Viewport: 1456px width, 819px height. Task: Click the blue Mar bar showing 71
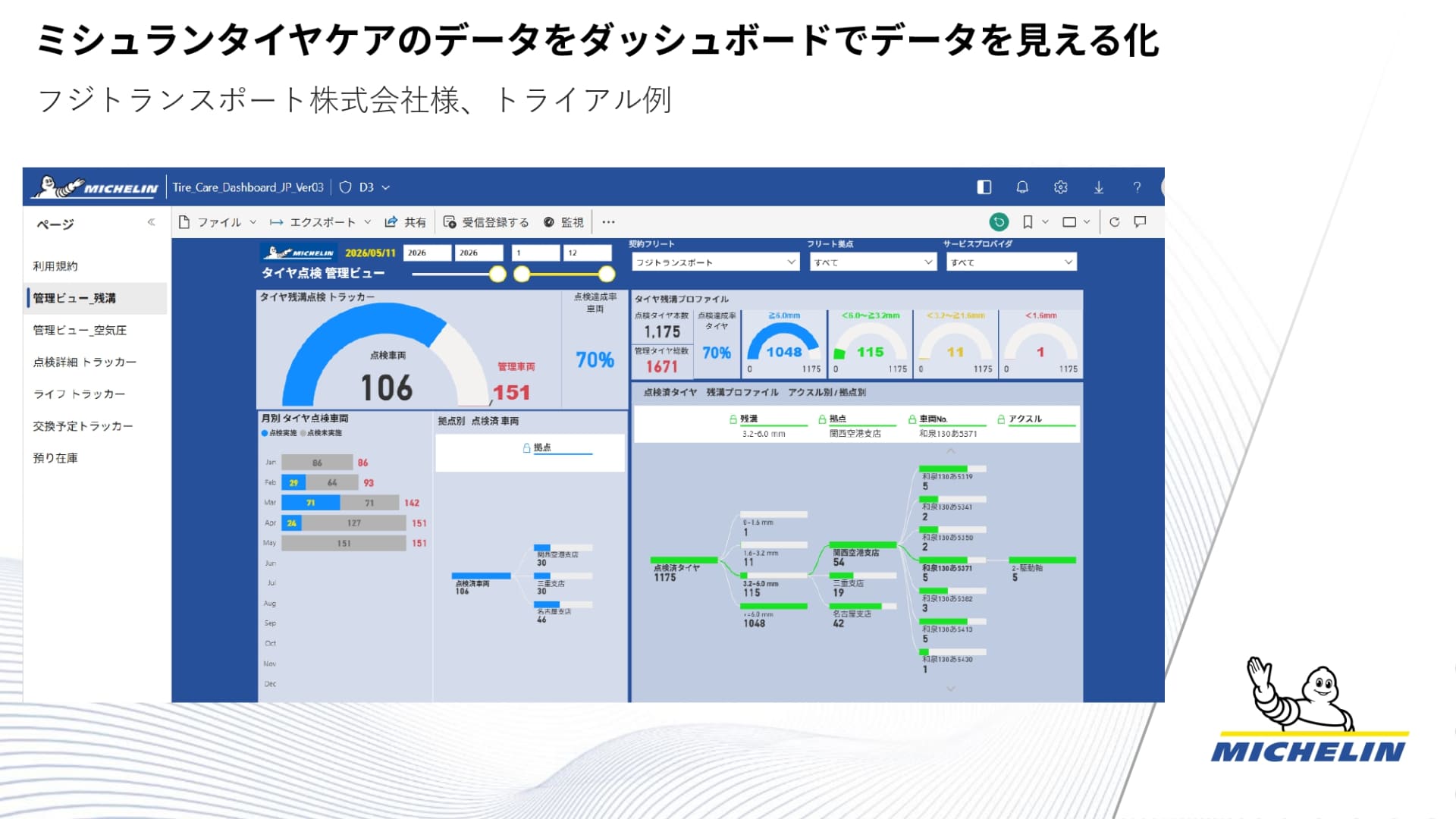tap(310, 503)
